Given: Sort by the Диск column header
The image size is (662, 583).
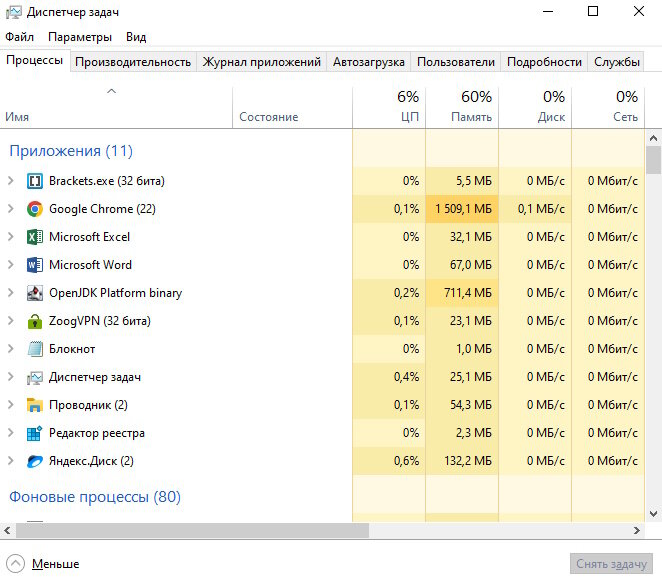Looking at the screenshot, I should (x=535, y=108).
